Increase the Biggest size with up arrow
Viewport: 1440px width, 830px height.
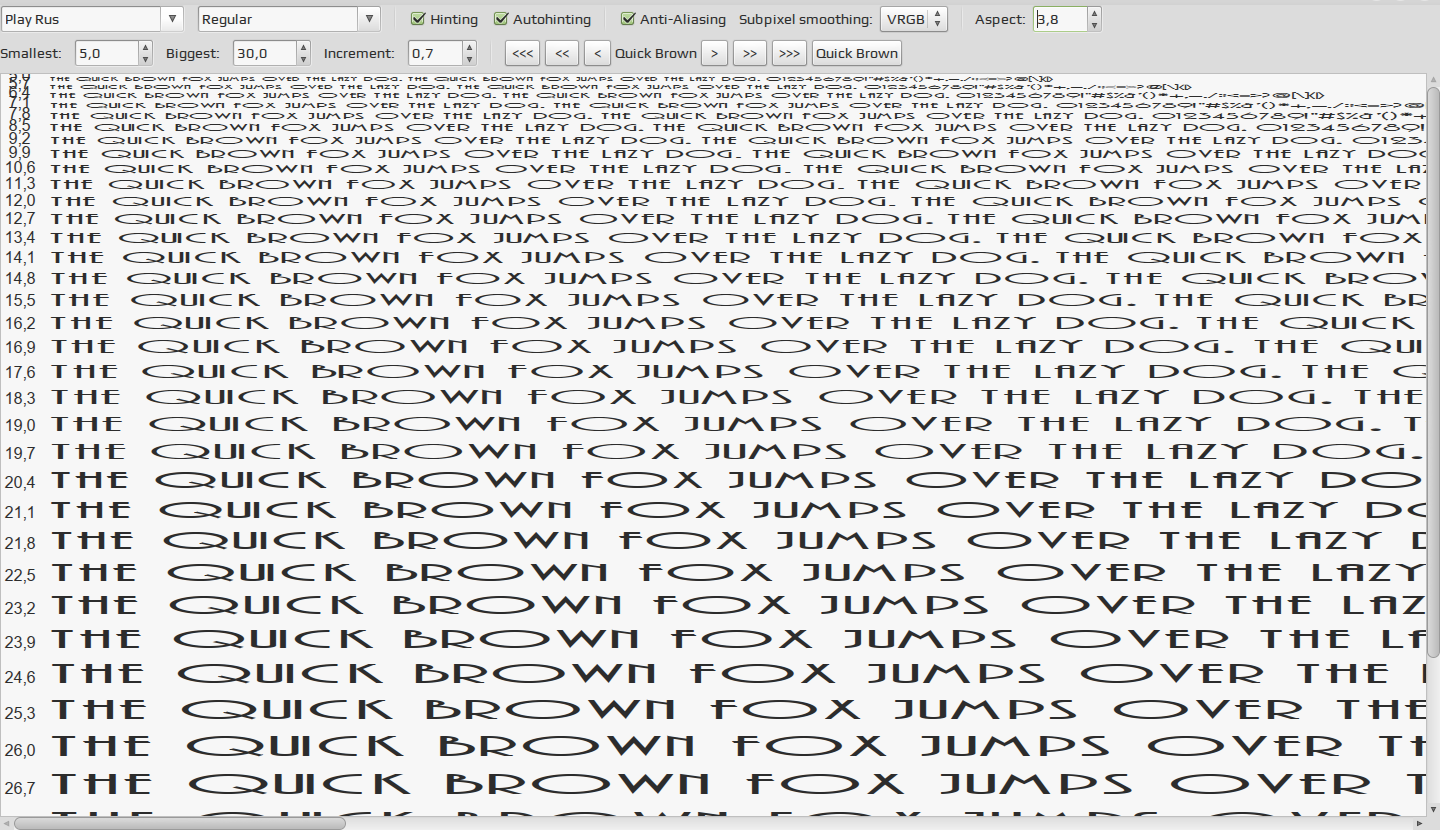tap(305, 47)
